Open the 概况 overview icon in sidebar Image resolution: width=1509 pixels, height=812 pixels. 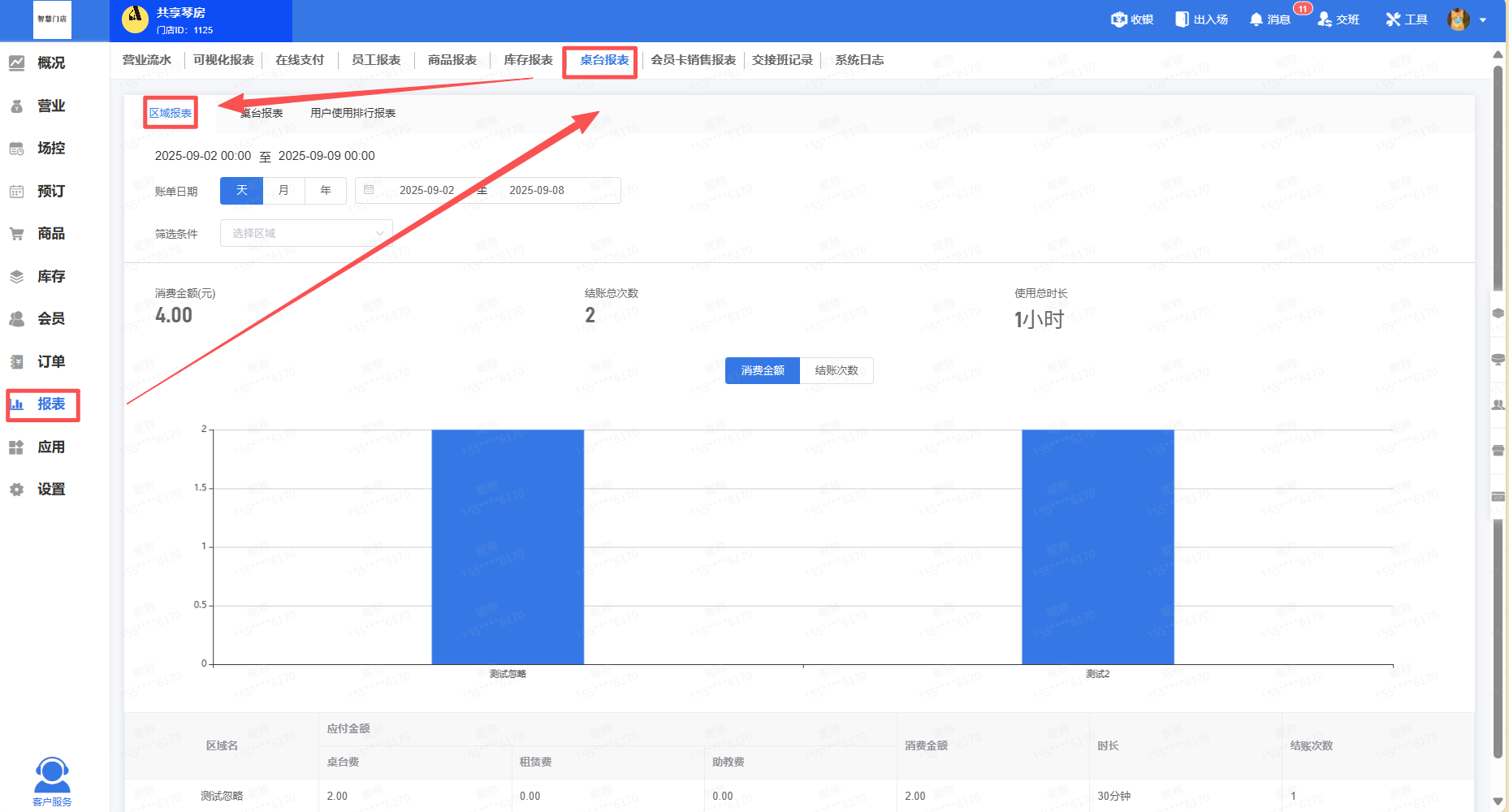click(x=16, y=63)
